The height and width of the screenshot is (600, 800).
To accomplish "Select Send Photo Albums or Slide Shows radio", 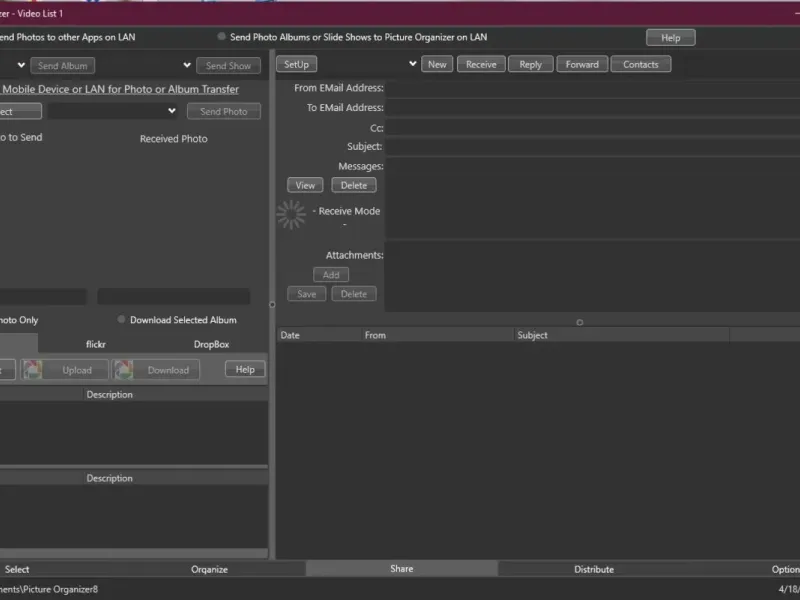I will pyautogui.click(x=221, y=36).
